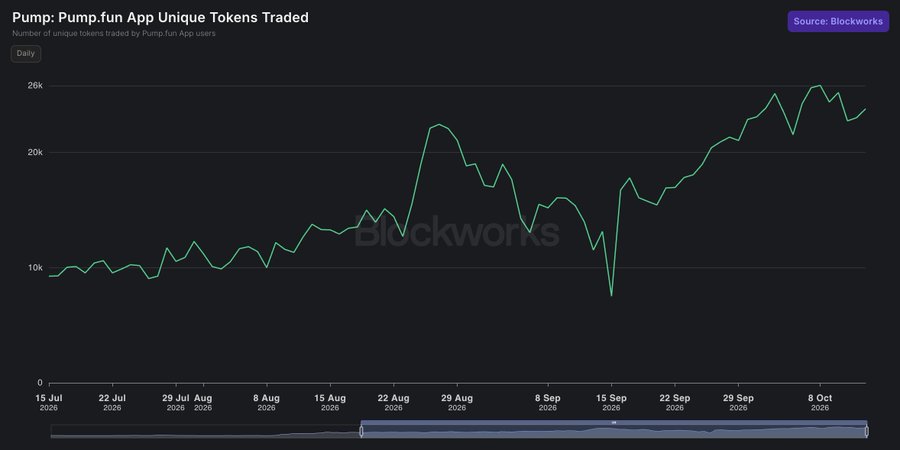
Task: Click the mid-September lowest dip on line
Action: click(x=611, y=296)
